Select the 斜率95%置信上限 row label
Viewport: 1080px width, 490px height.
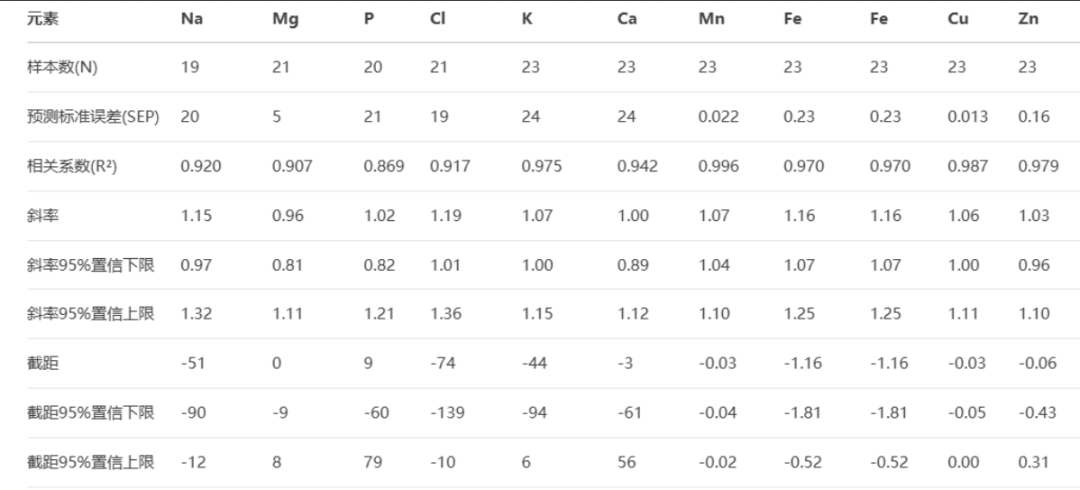click(90, 314)
